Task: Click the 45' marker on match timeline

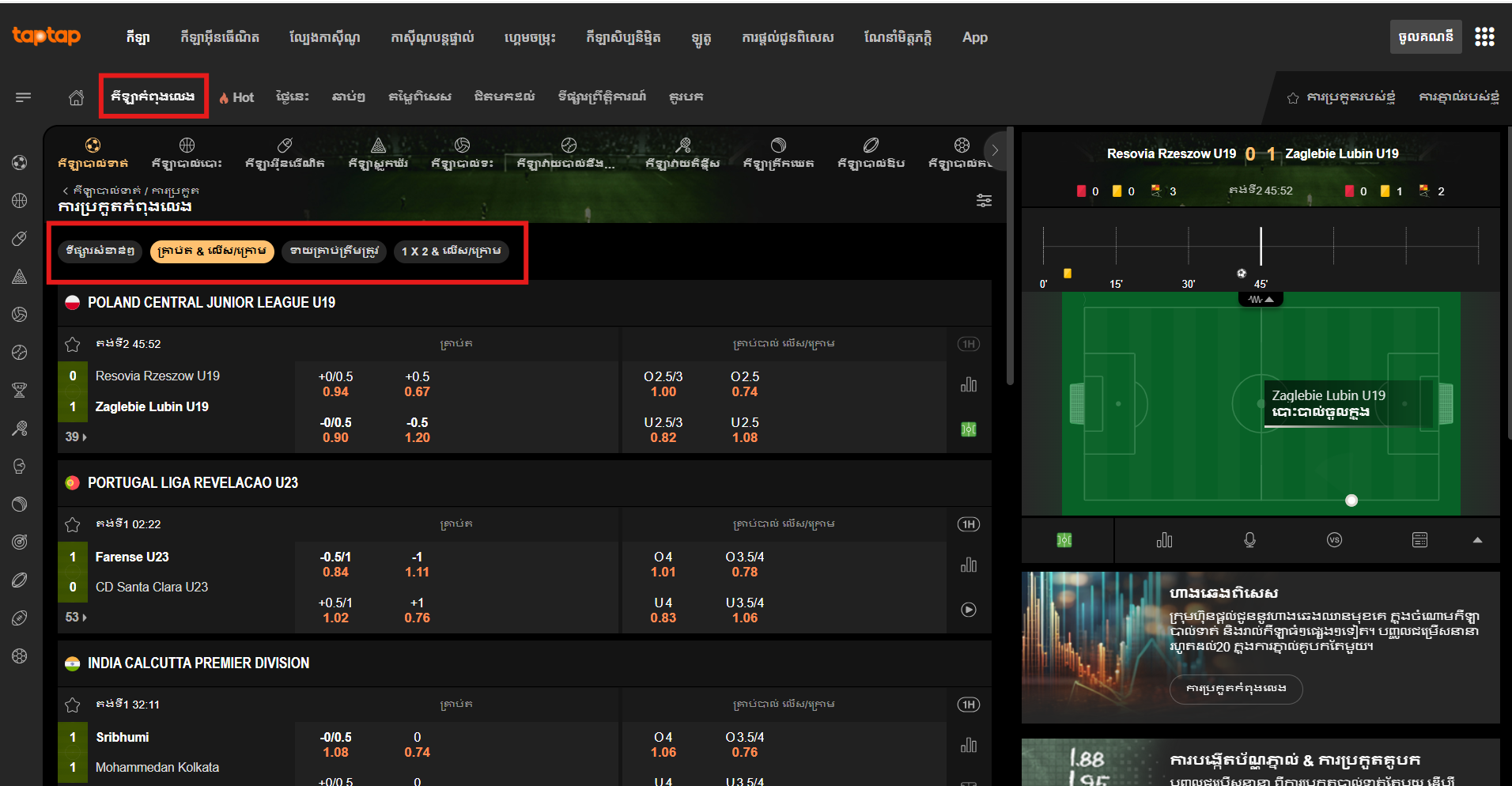Action: [x=1261, y=284]
